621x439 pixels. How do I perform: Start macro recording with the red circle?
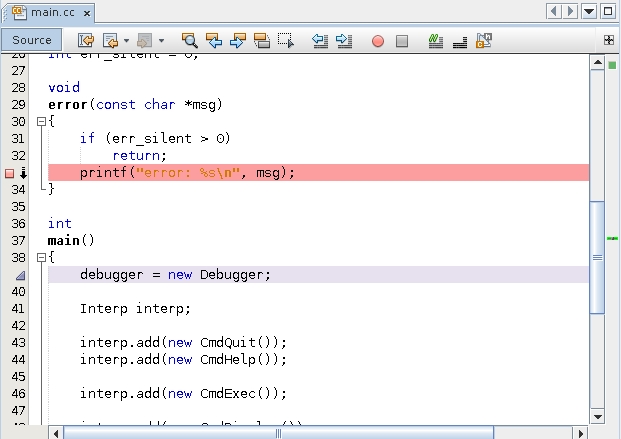378,41
